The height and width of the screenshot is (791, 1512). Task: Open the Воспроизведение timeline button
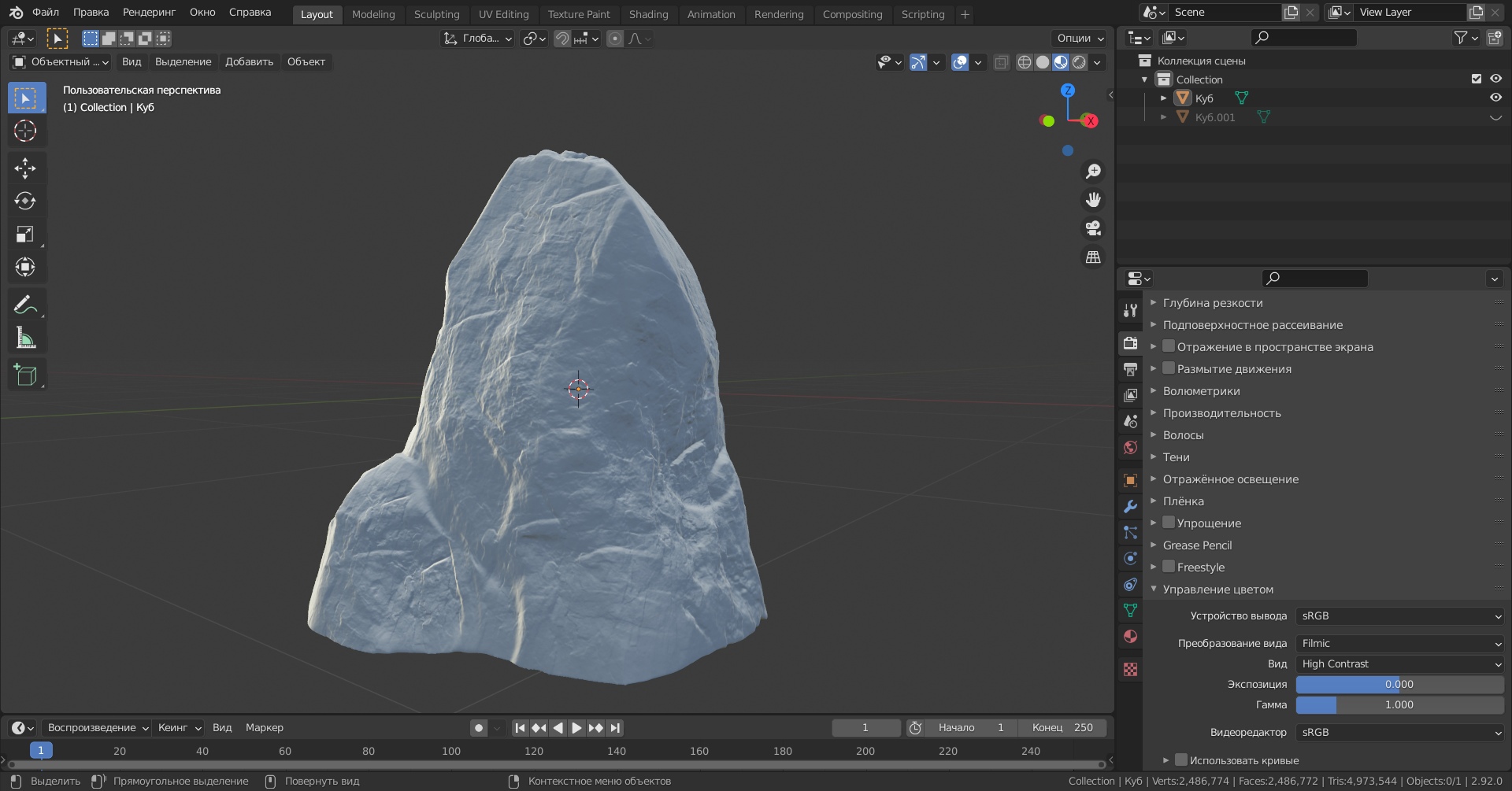tap(98, 727)
